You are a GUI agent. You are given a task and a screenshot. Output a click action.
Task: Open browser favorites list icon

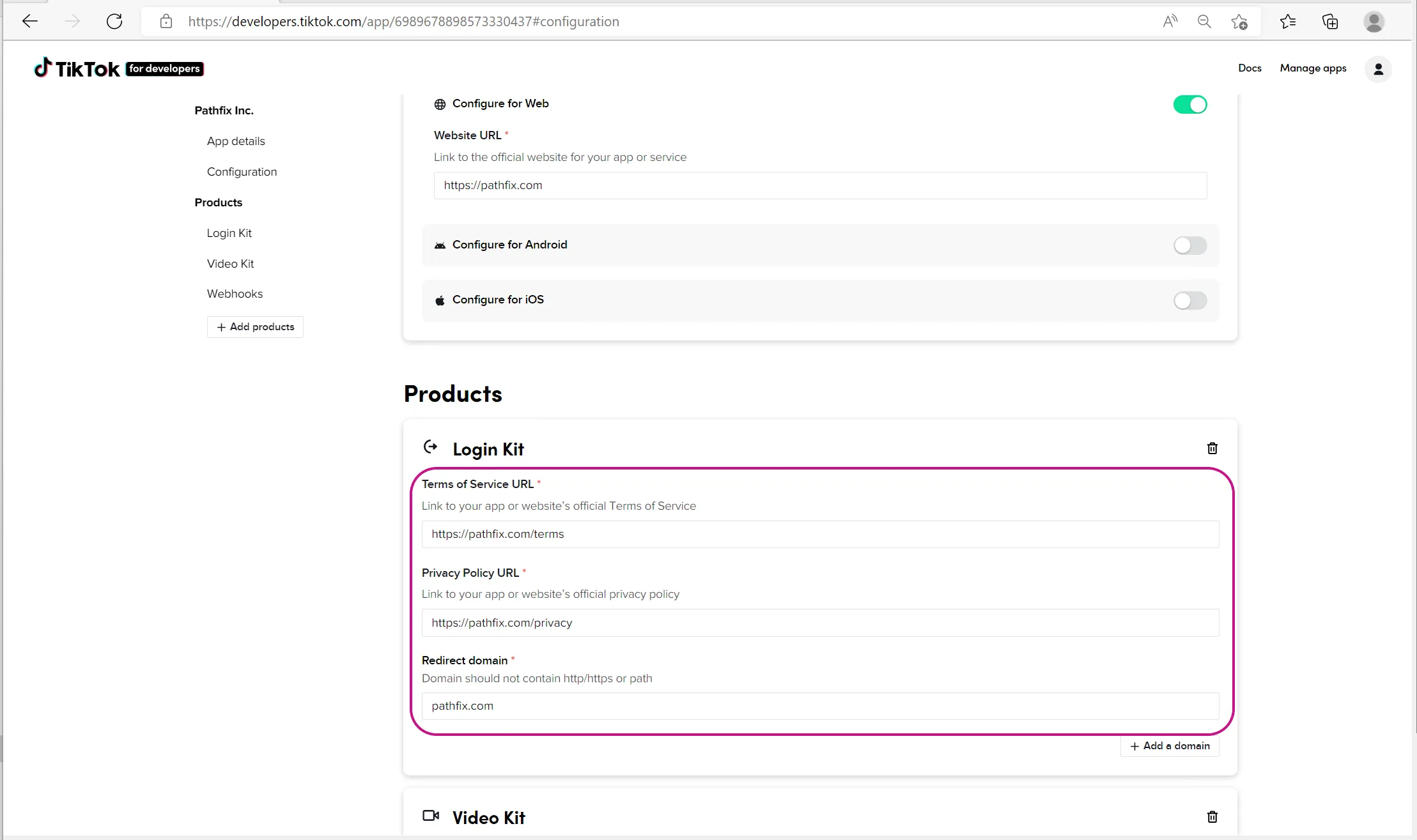pyautogui.click(x=1288, y=22)
